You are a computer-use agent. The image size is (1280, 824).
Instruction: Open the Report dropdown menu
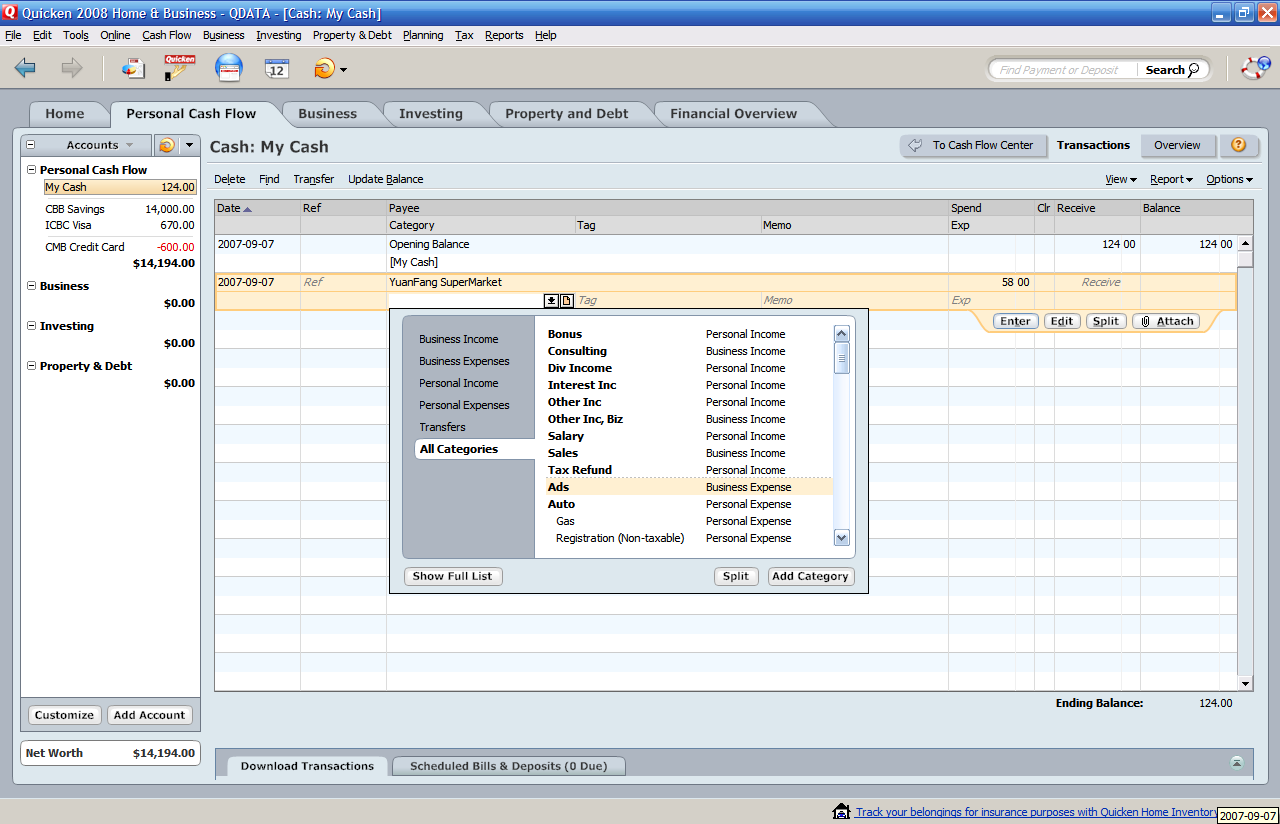click(x=1171, y=180)
